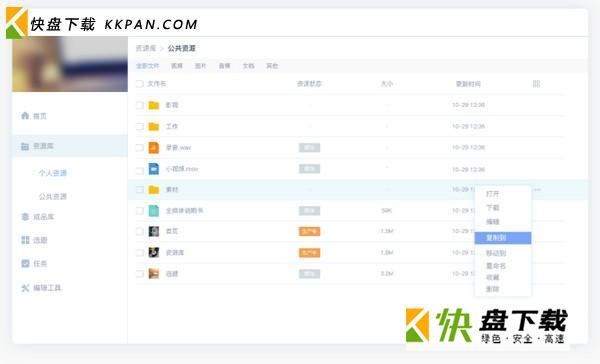The height and width of the screenshot is (364, 600).
Task: Click the 小视频.mov file name
Action: click(182, 169)
